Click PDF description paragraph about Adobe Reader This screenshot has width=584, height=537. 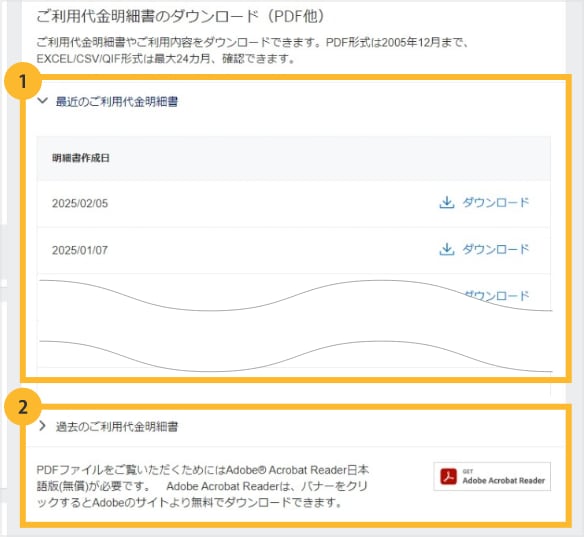[203, 486]
